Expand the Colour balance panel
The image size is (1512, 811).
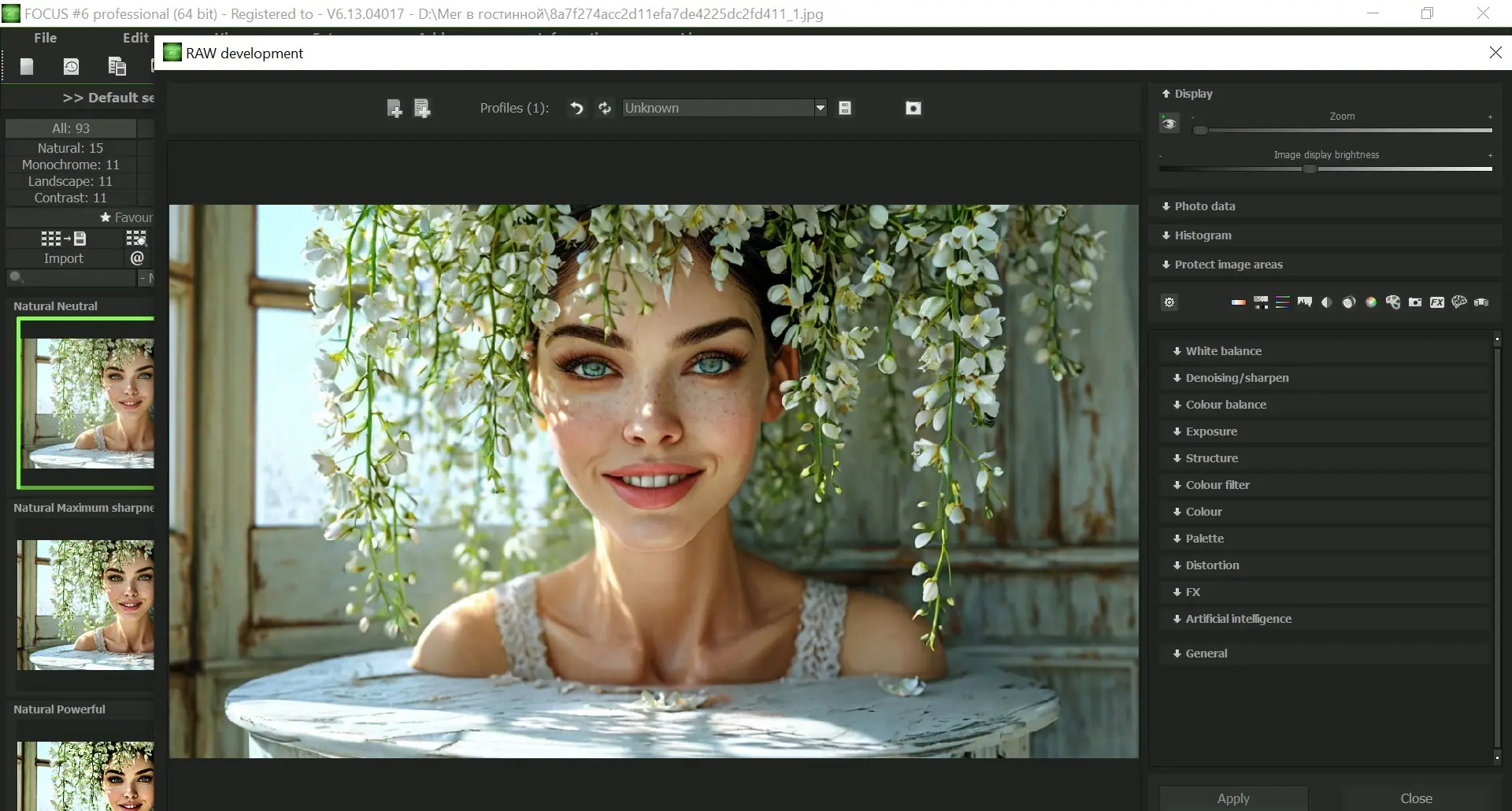pos(1325,405)
